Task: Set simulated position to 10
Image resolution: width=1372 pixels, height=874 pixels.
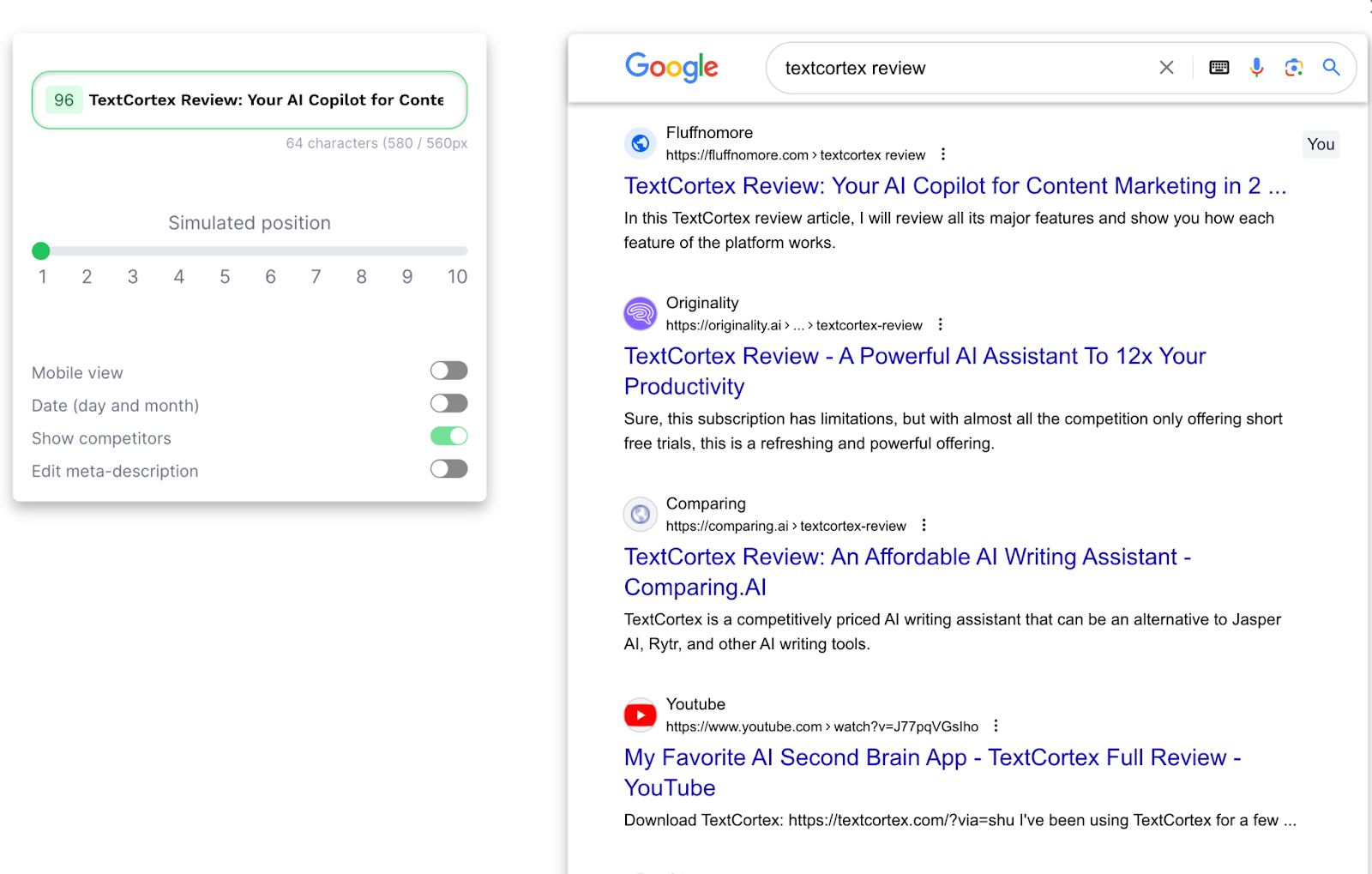Action: (457, 276)
